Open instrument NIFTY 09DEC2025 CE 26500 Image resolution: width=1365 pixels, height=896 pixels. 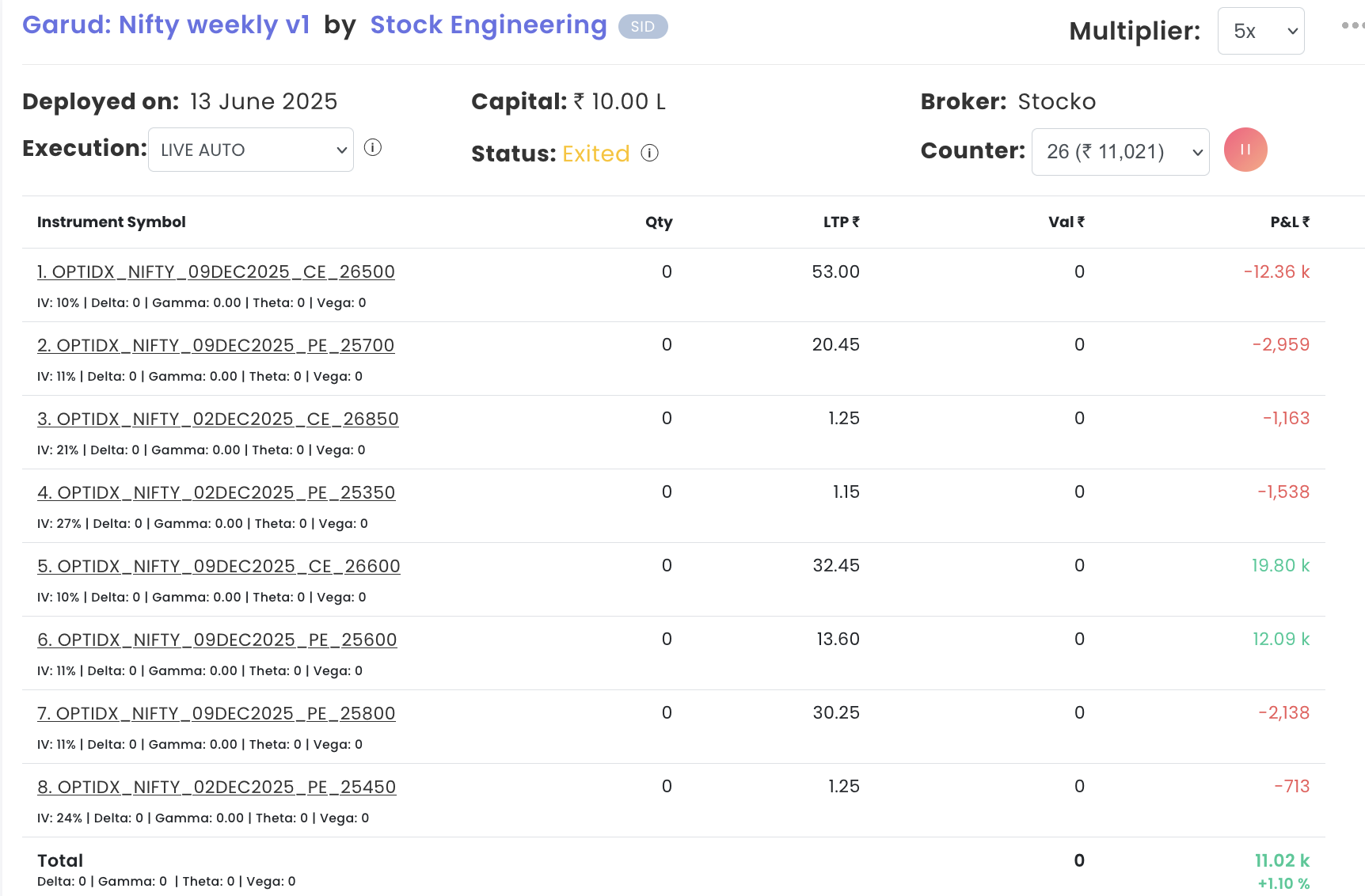click(215, 272)
